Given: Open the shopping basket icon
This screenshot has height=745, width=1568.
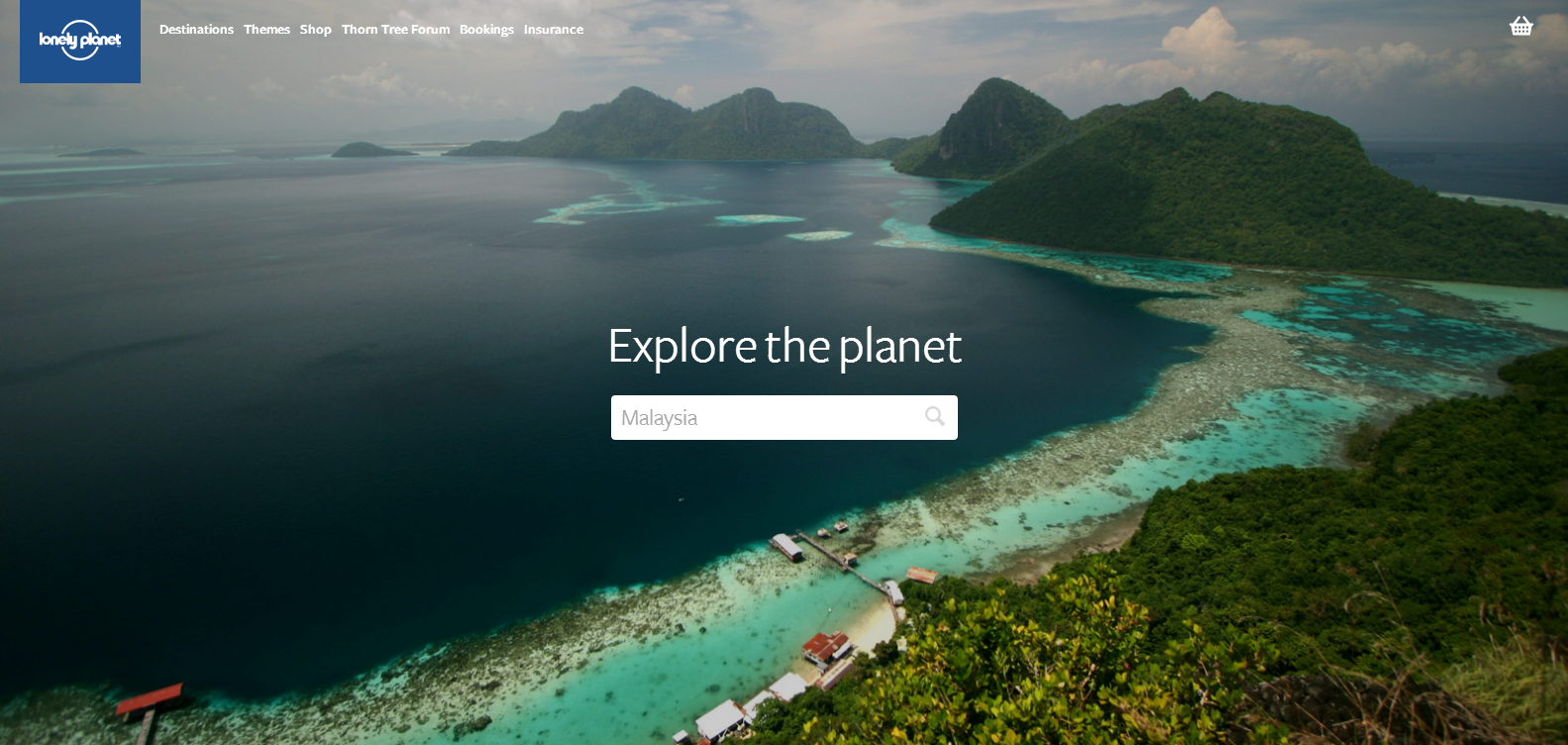Looking at the screenshot, I should (x=1521, y=26).
